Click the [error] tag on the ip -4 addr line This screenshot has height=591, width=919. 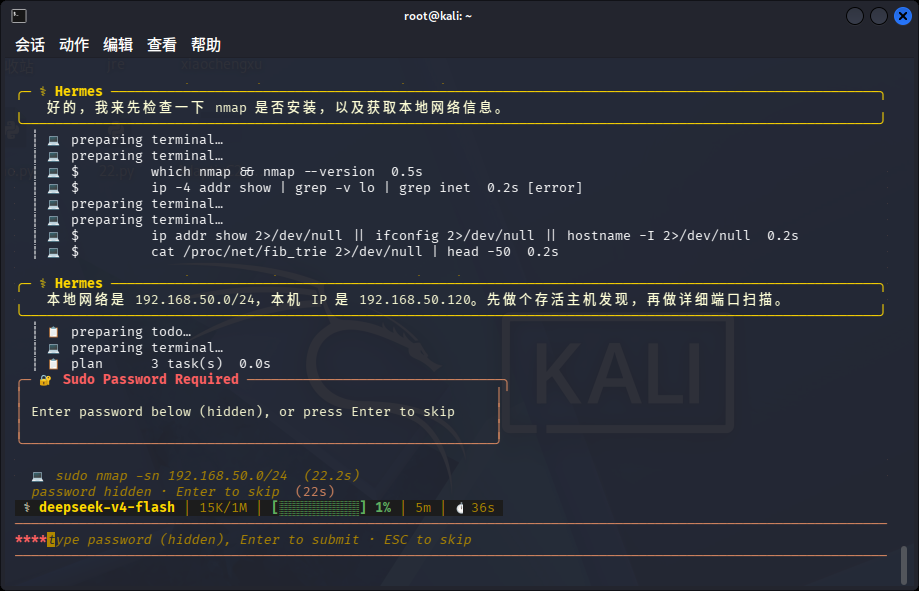(x=554, y=188)
